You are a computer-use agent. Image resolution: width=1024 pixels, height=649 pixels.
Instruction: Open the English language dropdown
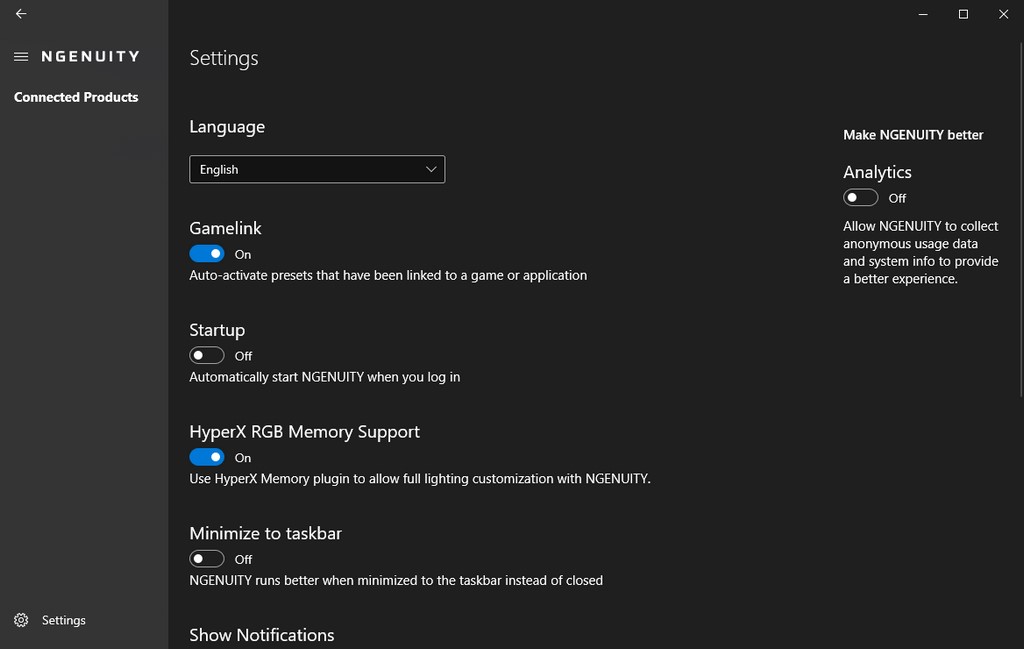[317, 170]
